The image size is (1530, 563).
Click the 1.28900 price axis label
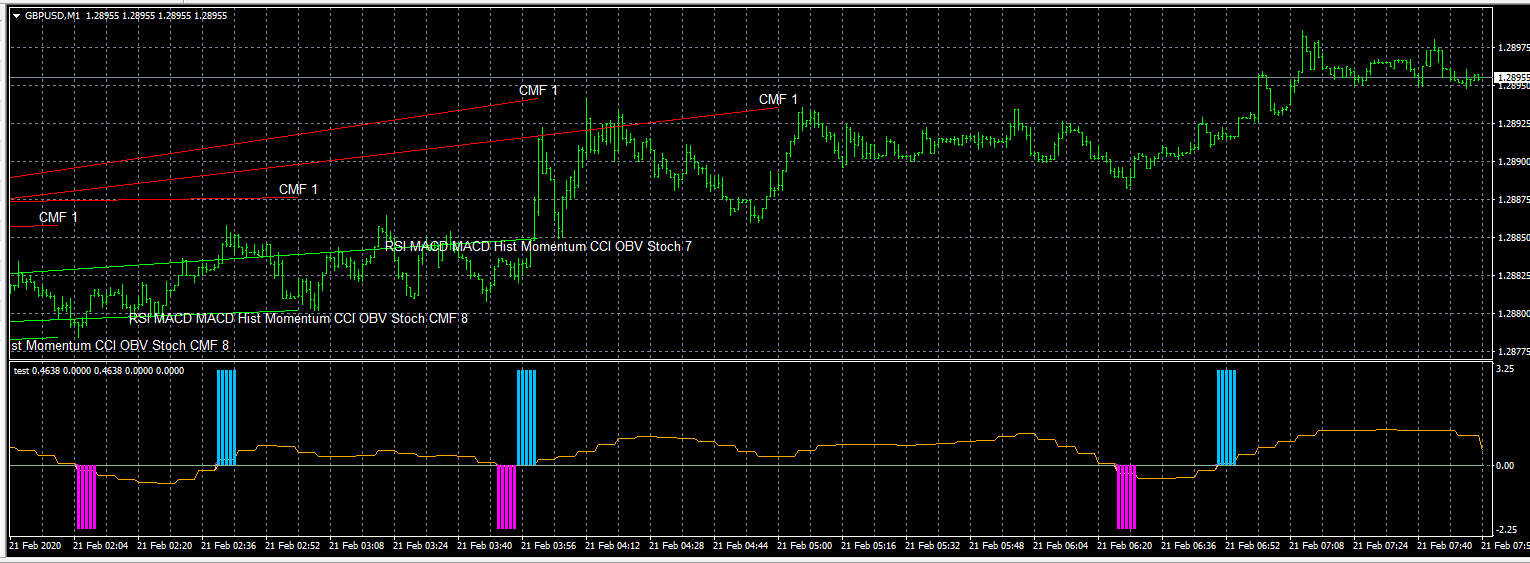pos(1514,162)
